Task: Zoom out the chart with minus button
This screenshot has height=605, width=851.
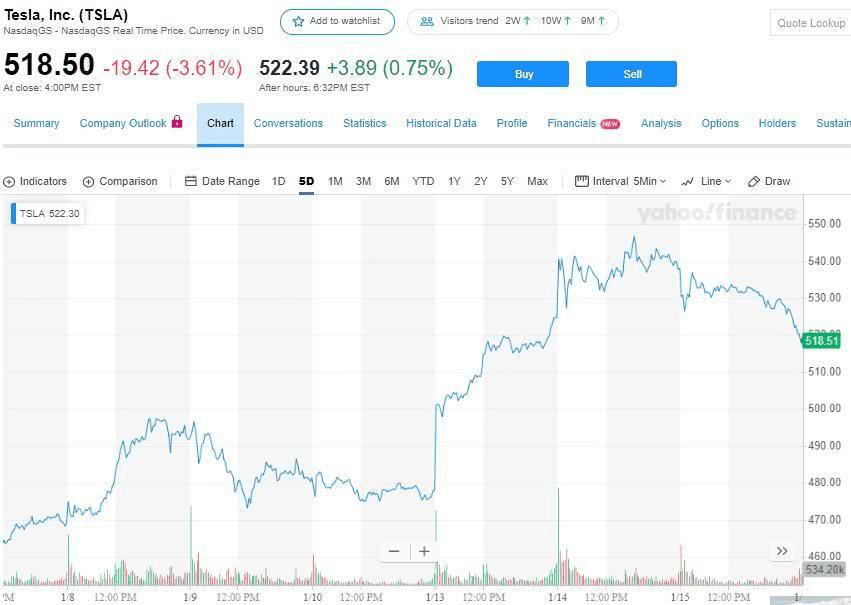Action: tap(394, 551)
